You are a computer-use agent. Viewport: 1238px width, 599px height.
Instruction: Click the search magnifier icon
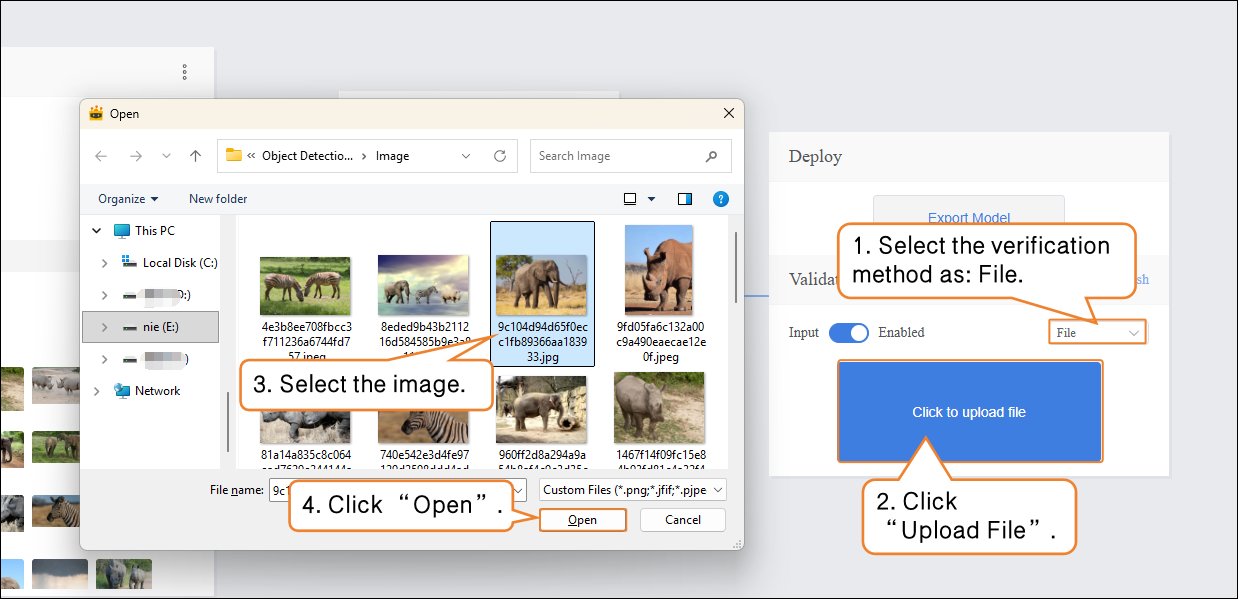click(711, 156)
